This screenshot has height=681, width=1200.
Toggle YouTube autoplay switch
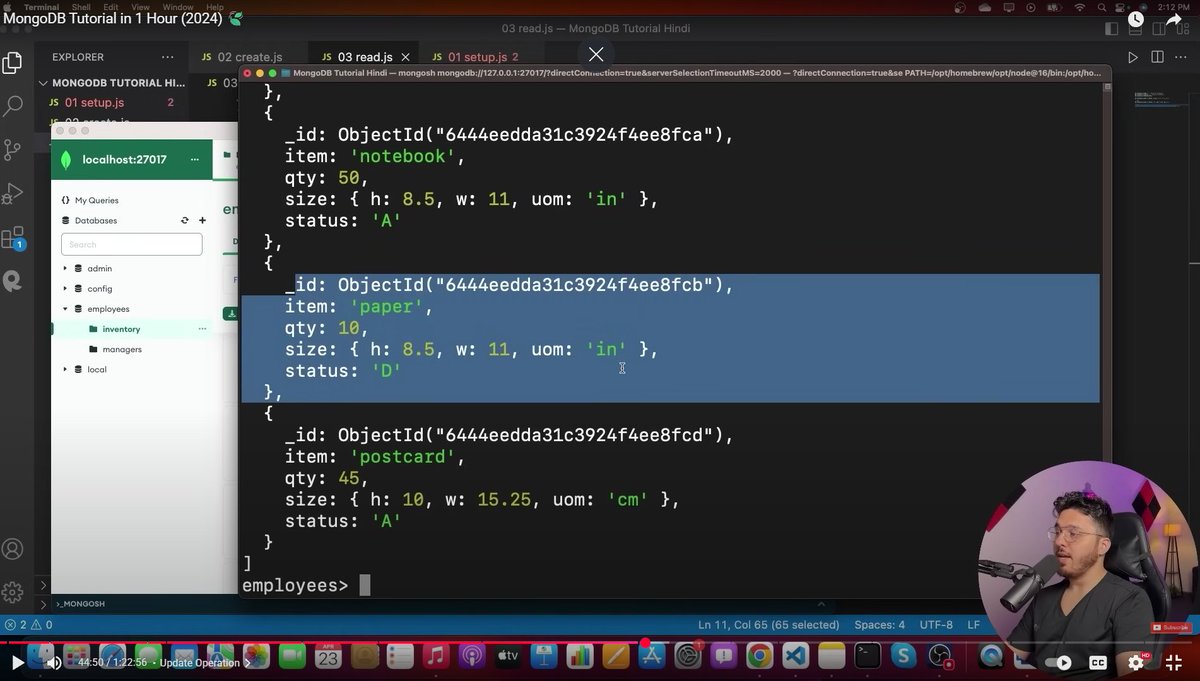point(1058,662)
